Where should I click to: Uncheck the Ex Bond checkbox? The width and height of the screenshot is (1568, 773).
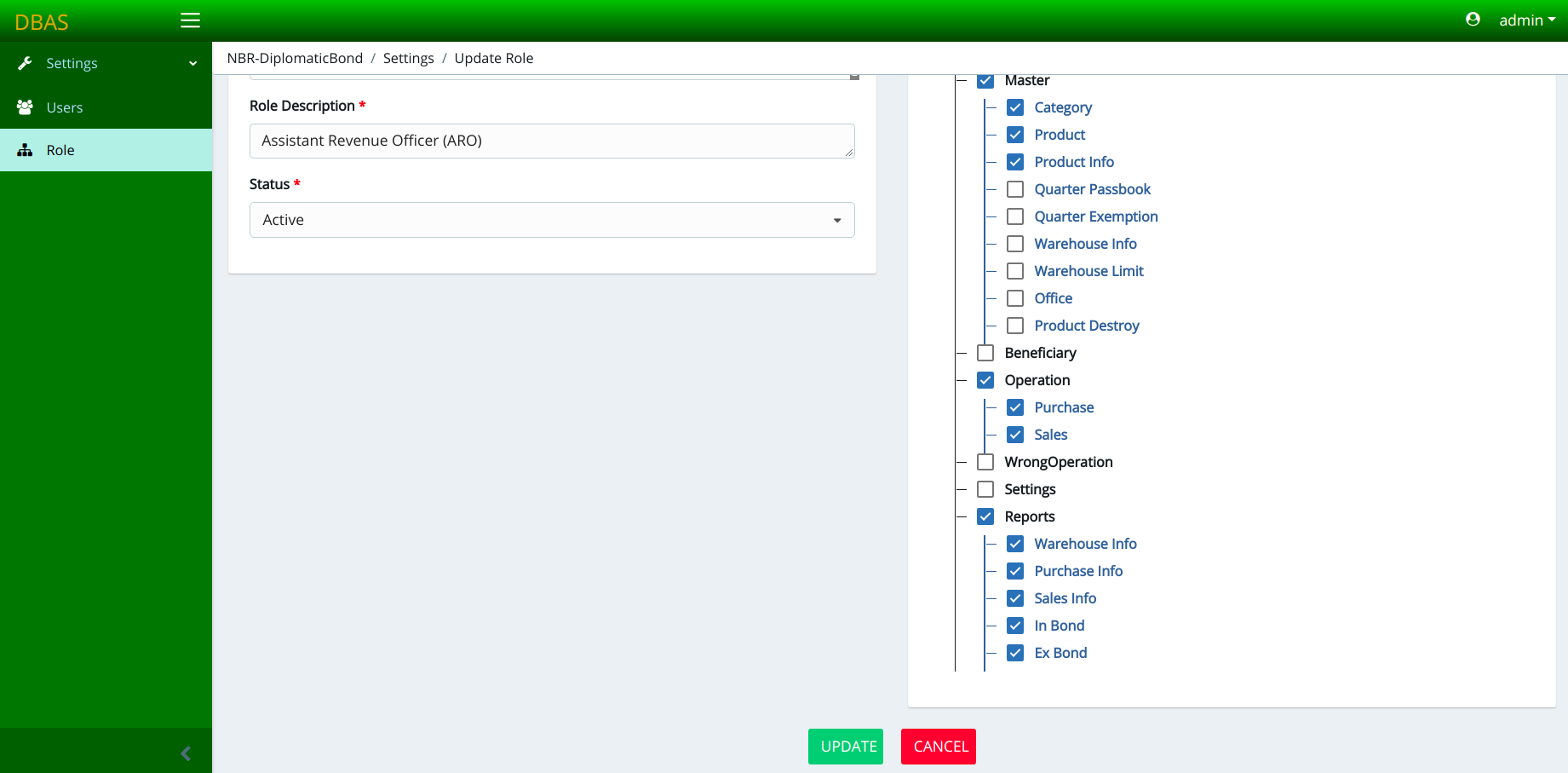pyautogui.click(x=1015, y=653)
